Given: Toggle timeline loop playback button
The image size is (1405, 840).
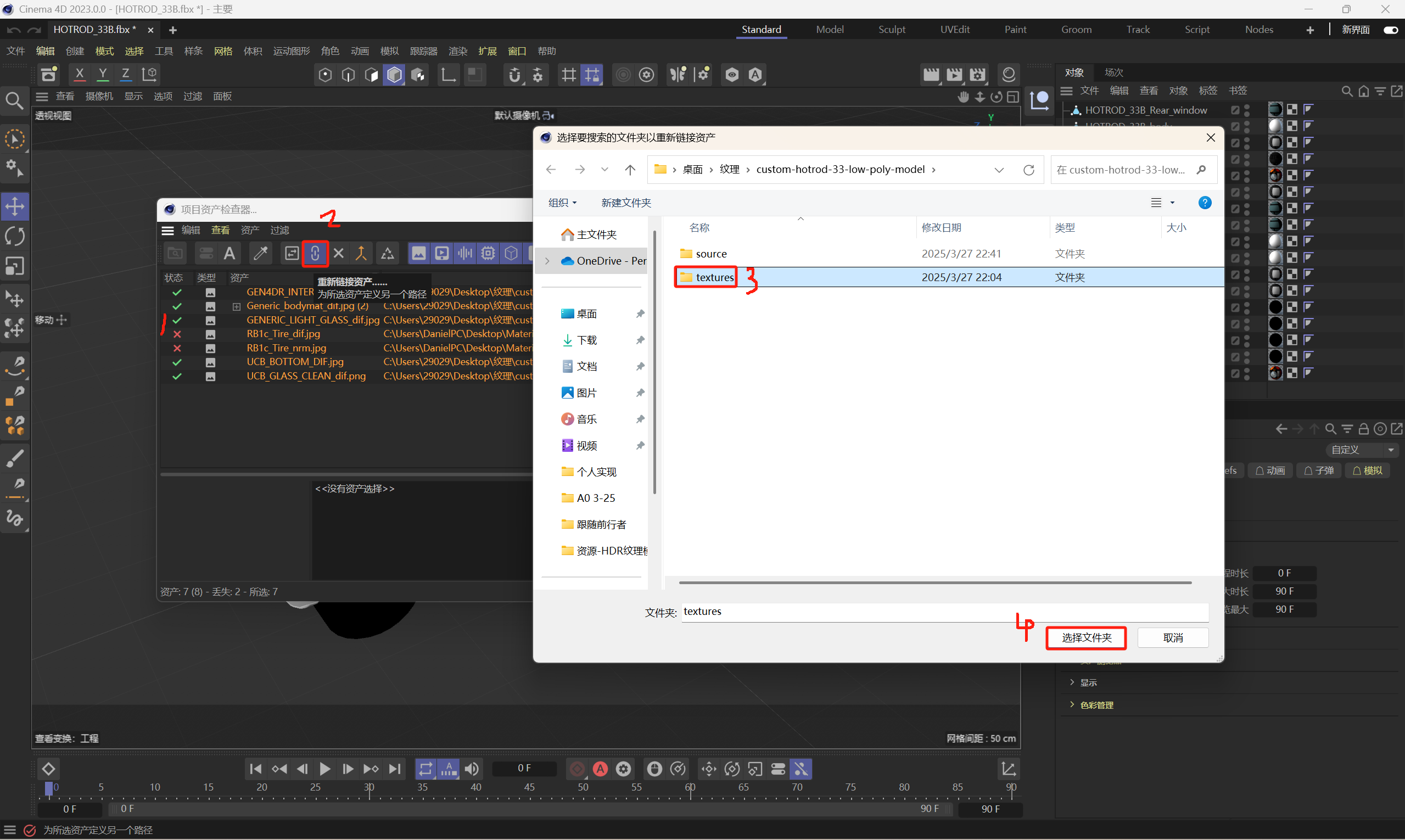Looking at the screenshot, I should (425, 769).
